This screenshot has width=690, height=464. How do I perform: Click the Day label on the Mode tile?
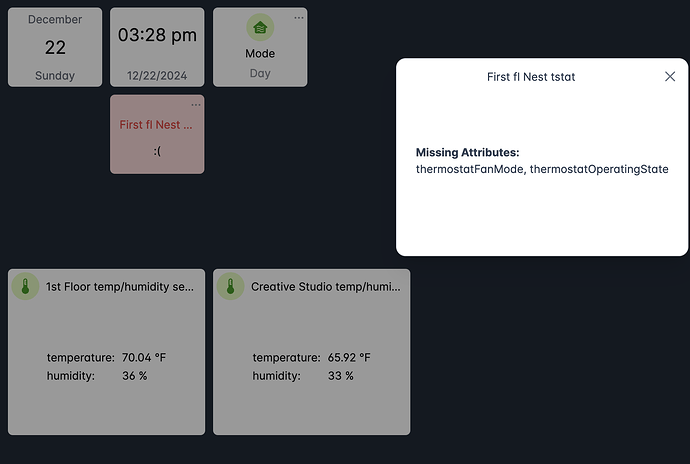(260, 74)
